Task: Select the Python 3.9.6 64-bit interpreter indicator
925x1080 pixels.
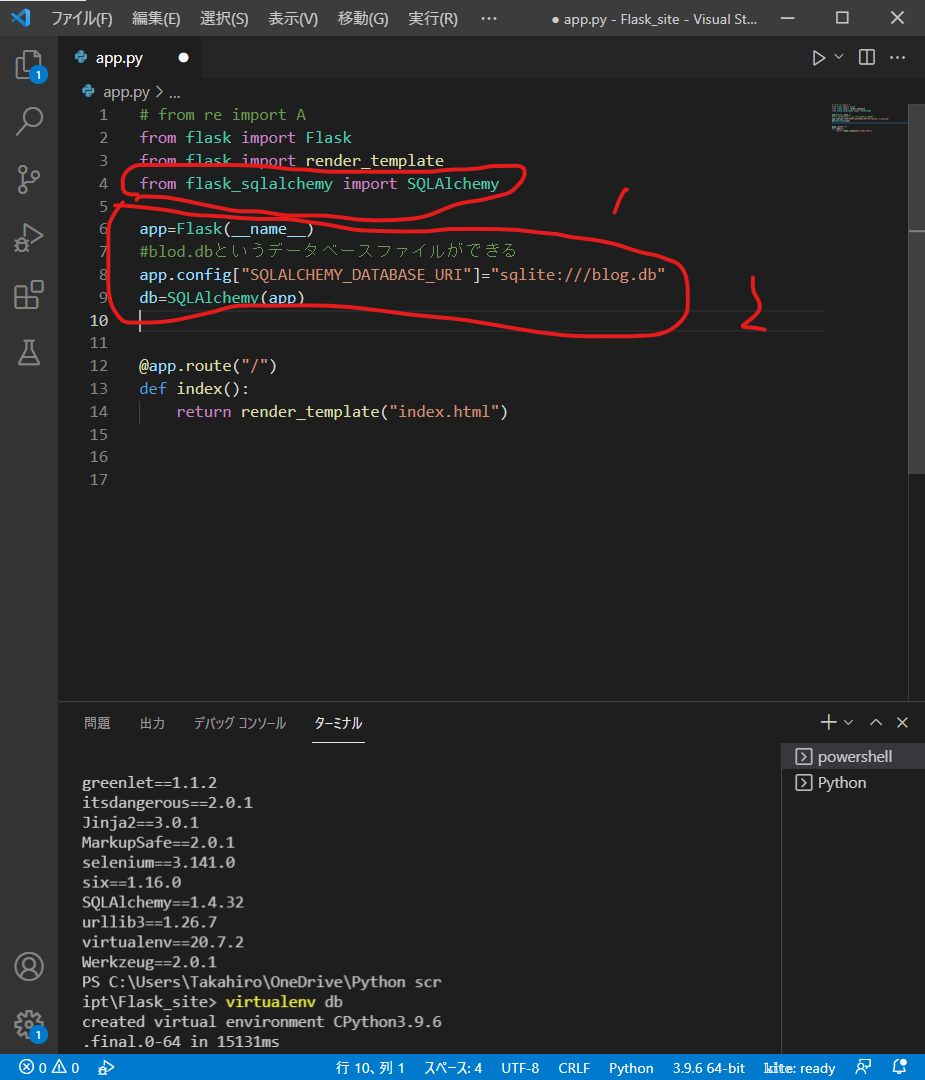Action: pyautogui.click(x=708, y=1067)
